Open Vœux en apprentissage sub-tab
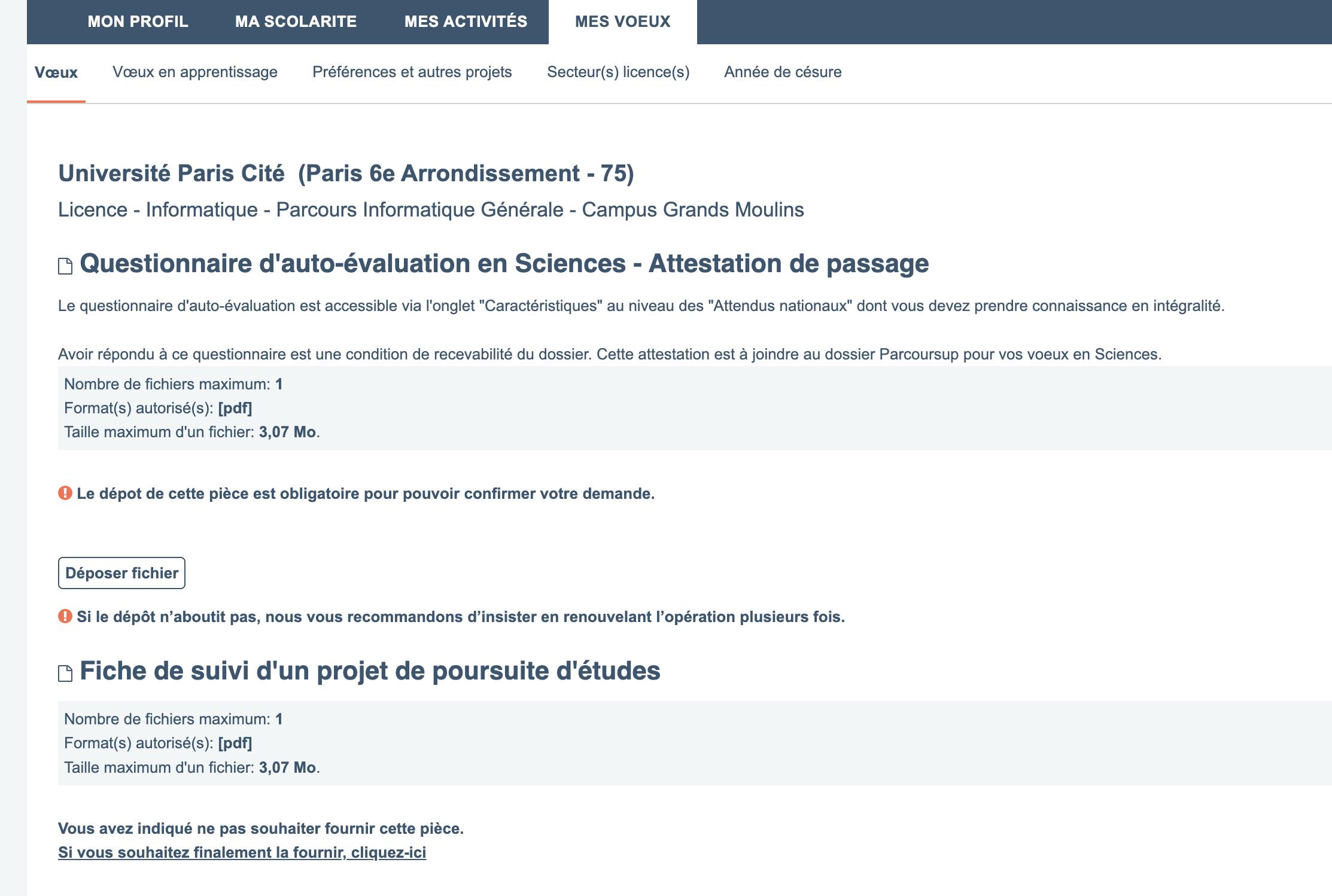 [195, 72]
